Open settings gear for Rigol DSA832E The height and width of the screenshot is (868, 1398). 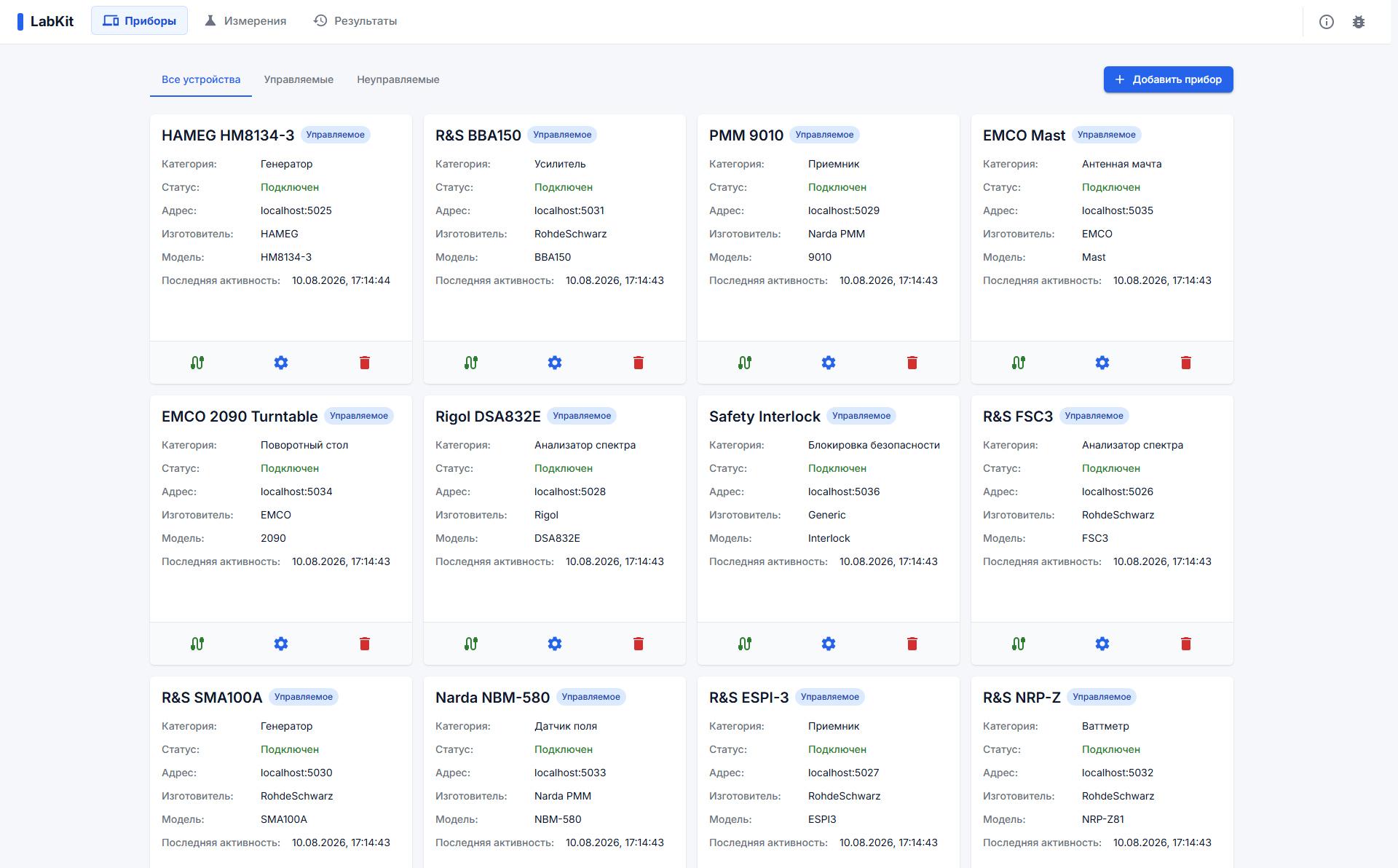[x=555, y=644]
